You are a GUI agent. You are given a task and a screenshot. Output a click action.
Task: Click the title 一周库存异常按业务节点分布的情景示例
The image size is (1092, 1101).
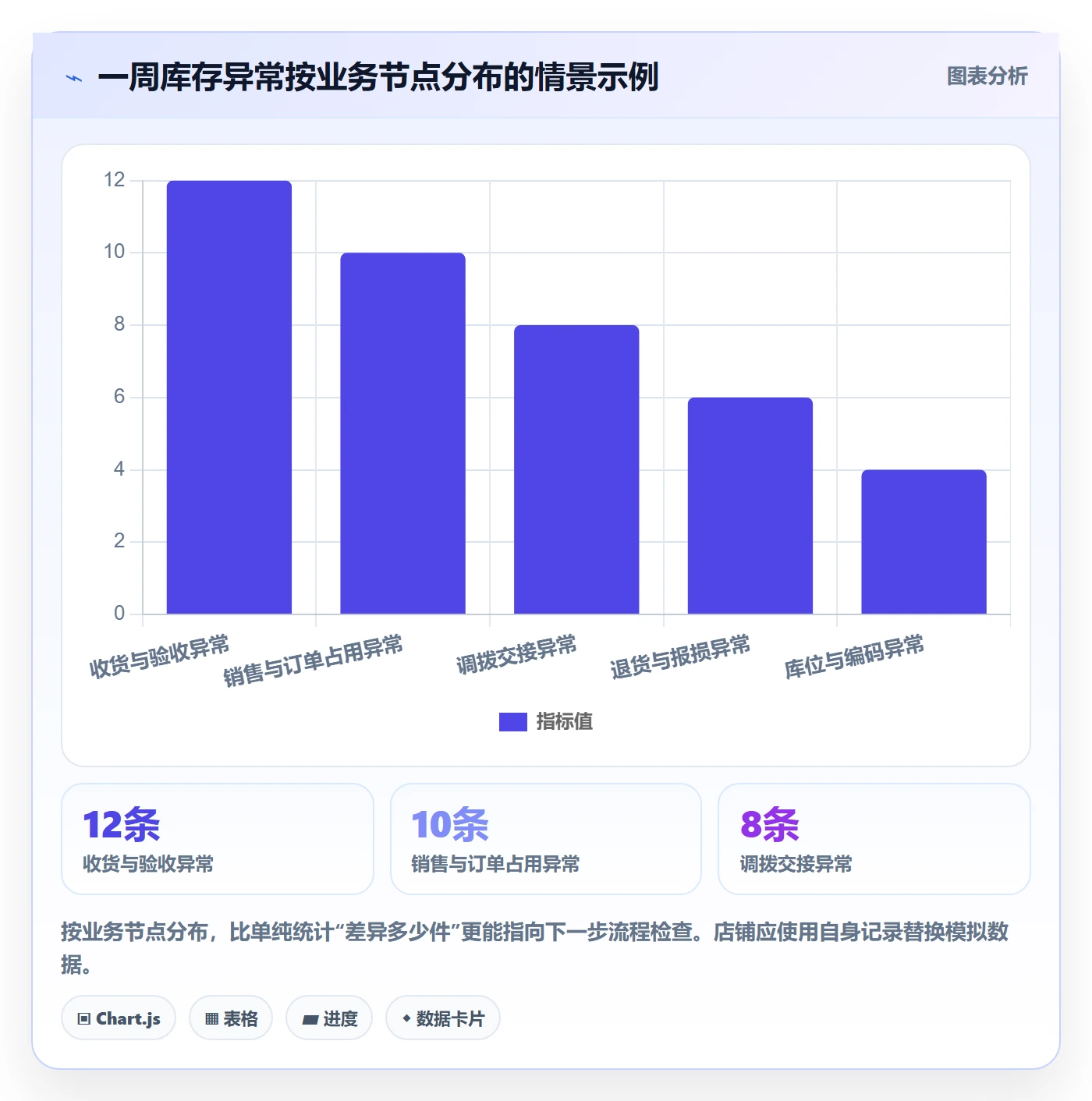pos(378,77)
